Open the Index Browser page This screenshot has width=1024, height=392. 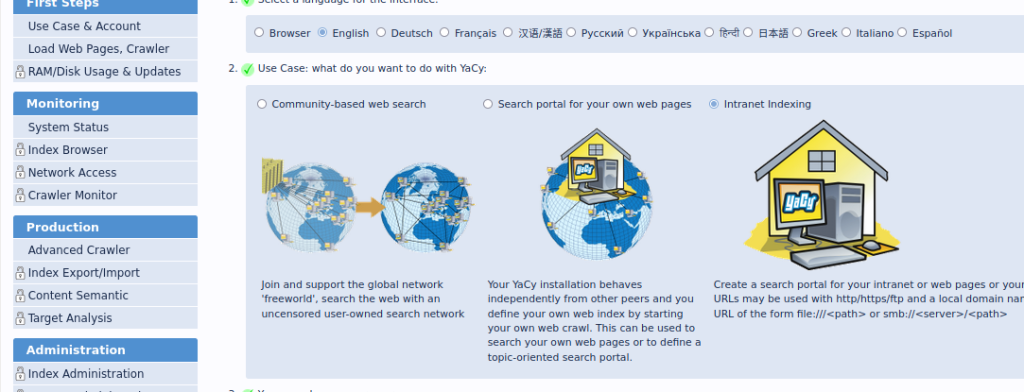click(x=105, y=150)
